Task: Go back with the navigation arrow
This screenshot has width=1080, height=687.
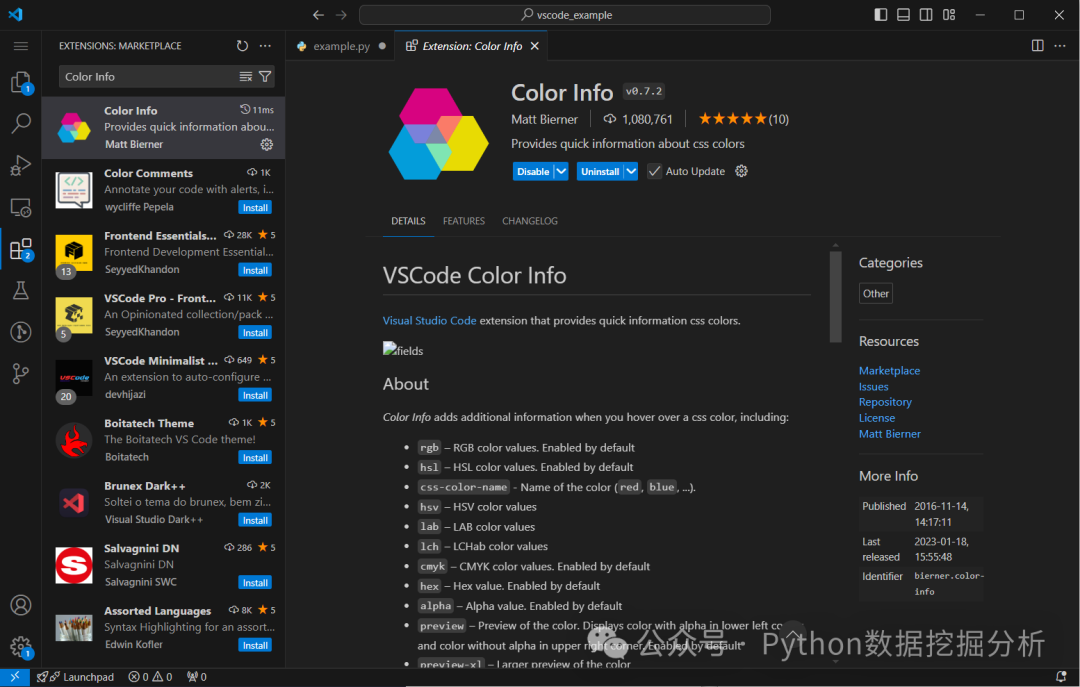Action: coord(318,14)
